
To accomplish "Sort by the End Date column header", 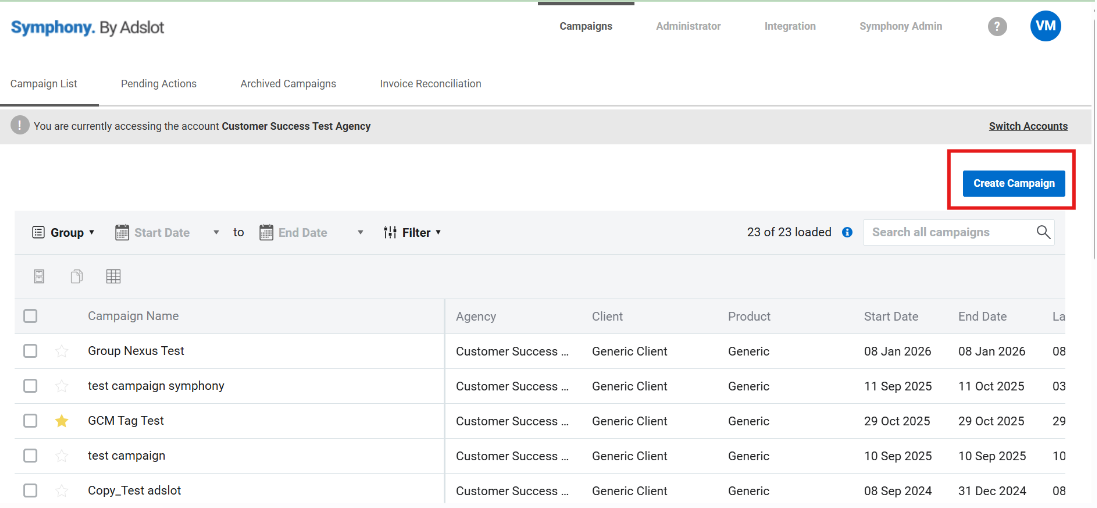I will [982, 316].
